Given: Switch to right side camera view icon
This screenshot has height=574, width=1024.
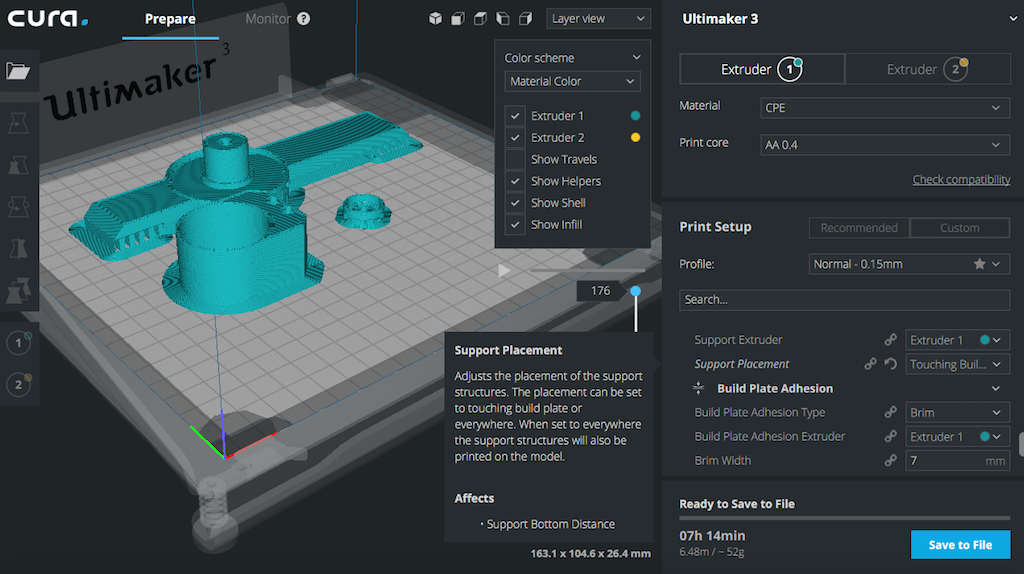Looking at the screenshot, I should [x=525, y=19].
